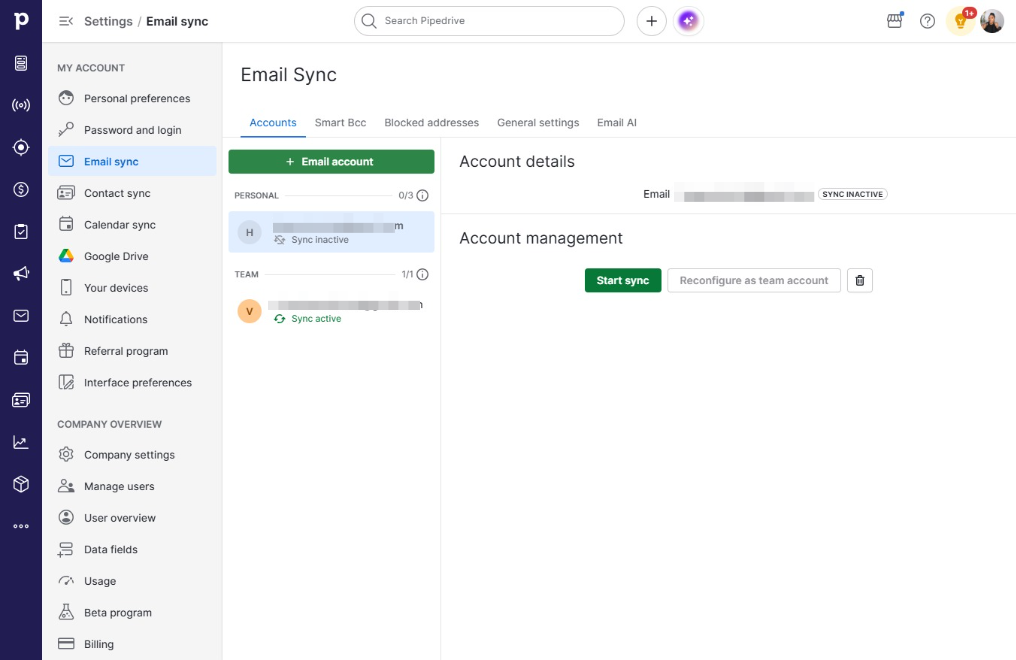Focus the Search Pipedrive field
This screenshot has width=1016, height=660.
click(489, 21)
